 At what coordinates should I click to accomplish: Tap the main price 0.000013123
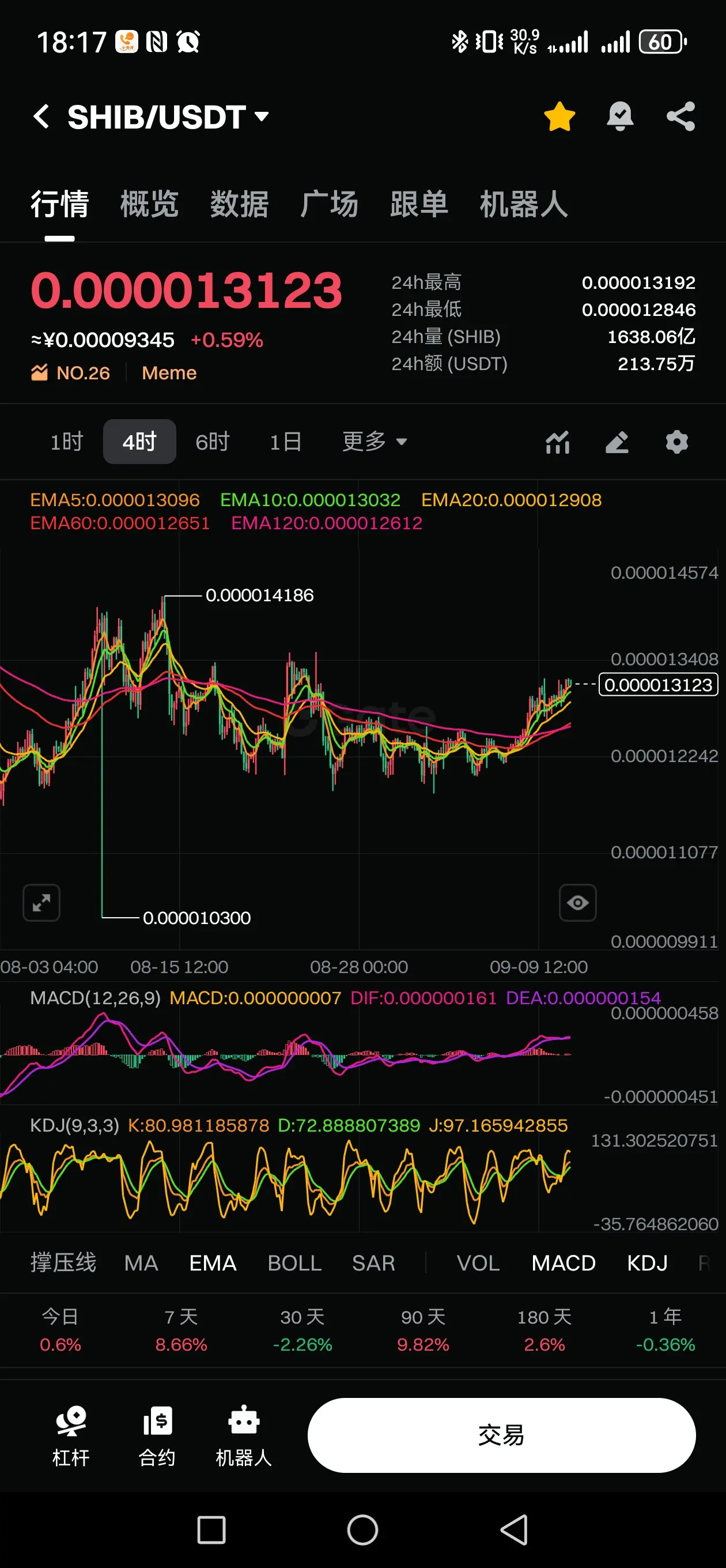coord(186,290)
